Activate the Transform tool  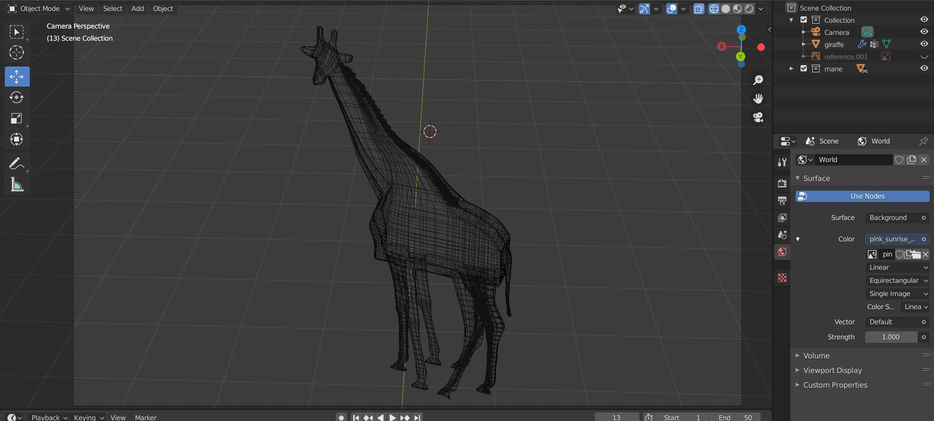(17, 139)
